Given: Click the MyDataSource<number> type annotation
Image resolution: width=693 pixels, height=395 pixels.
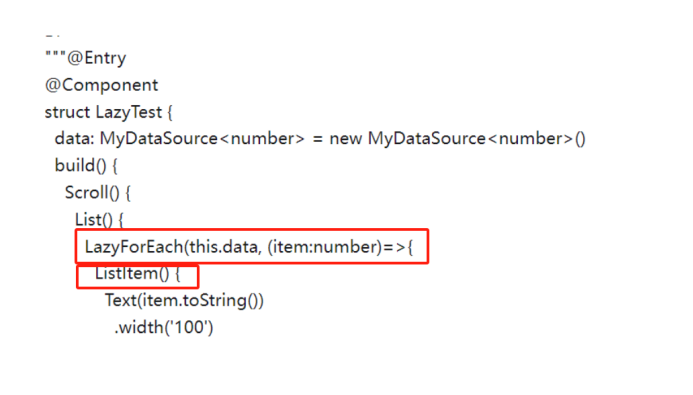Looking at the screenshot, I should pos(202,139).
